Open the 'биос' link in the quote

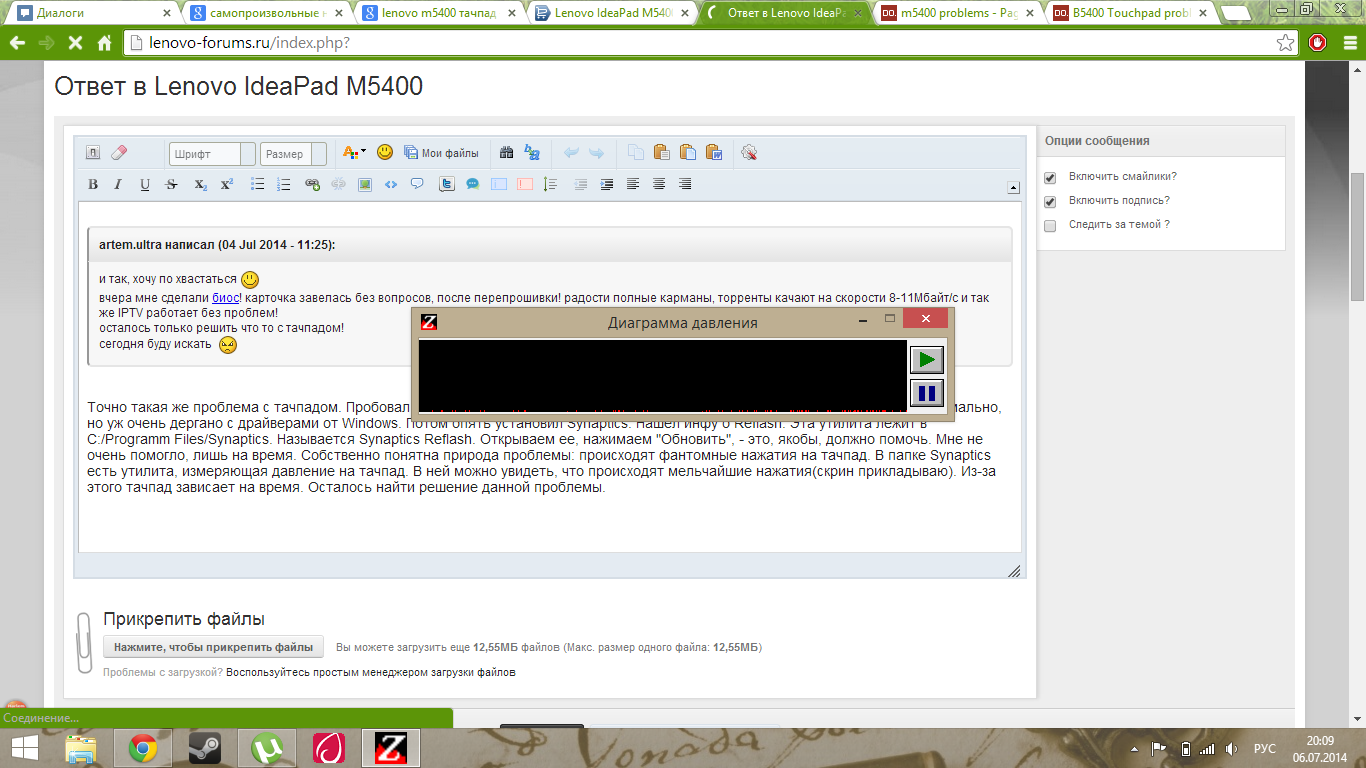[x=225, y=298]
